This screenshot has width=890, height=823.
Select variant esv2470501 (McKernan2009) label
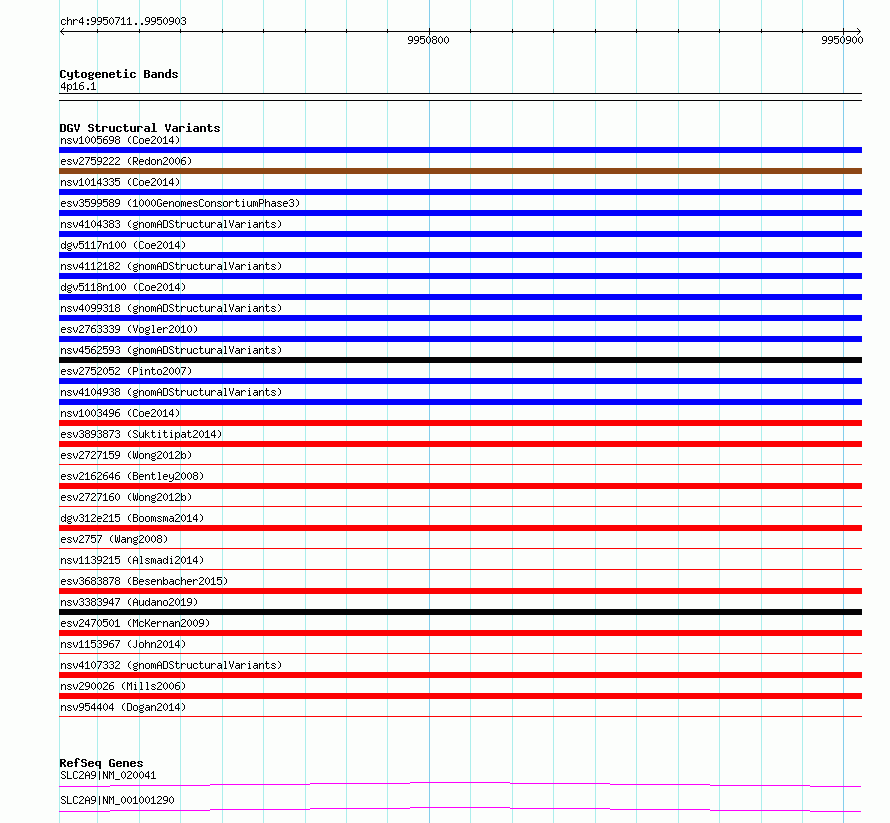(135, 623)
